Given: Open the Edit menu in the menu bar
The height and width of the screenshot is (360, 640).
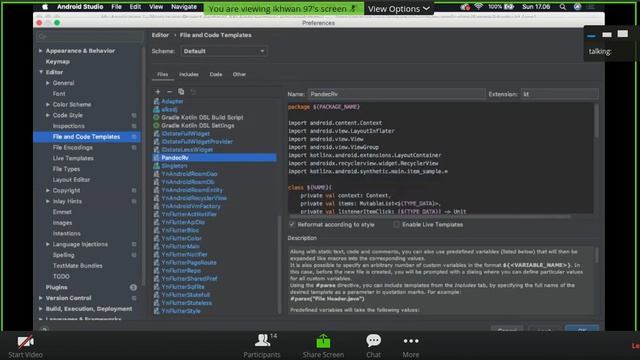Looking at the screenshot, I should pyautogui.click(x=135, y=7).
